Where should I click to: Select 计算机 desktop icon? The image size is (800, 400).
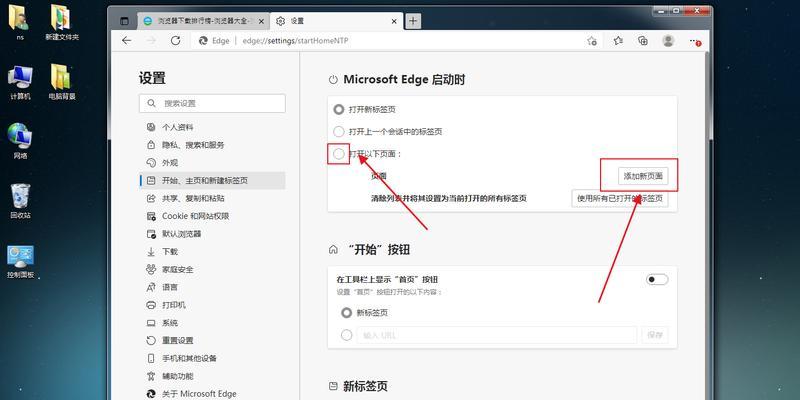point(20,82)
